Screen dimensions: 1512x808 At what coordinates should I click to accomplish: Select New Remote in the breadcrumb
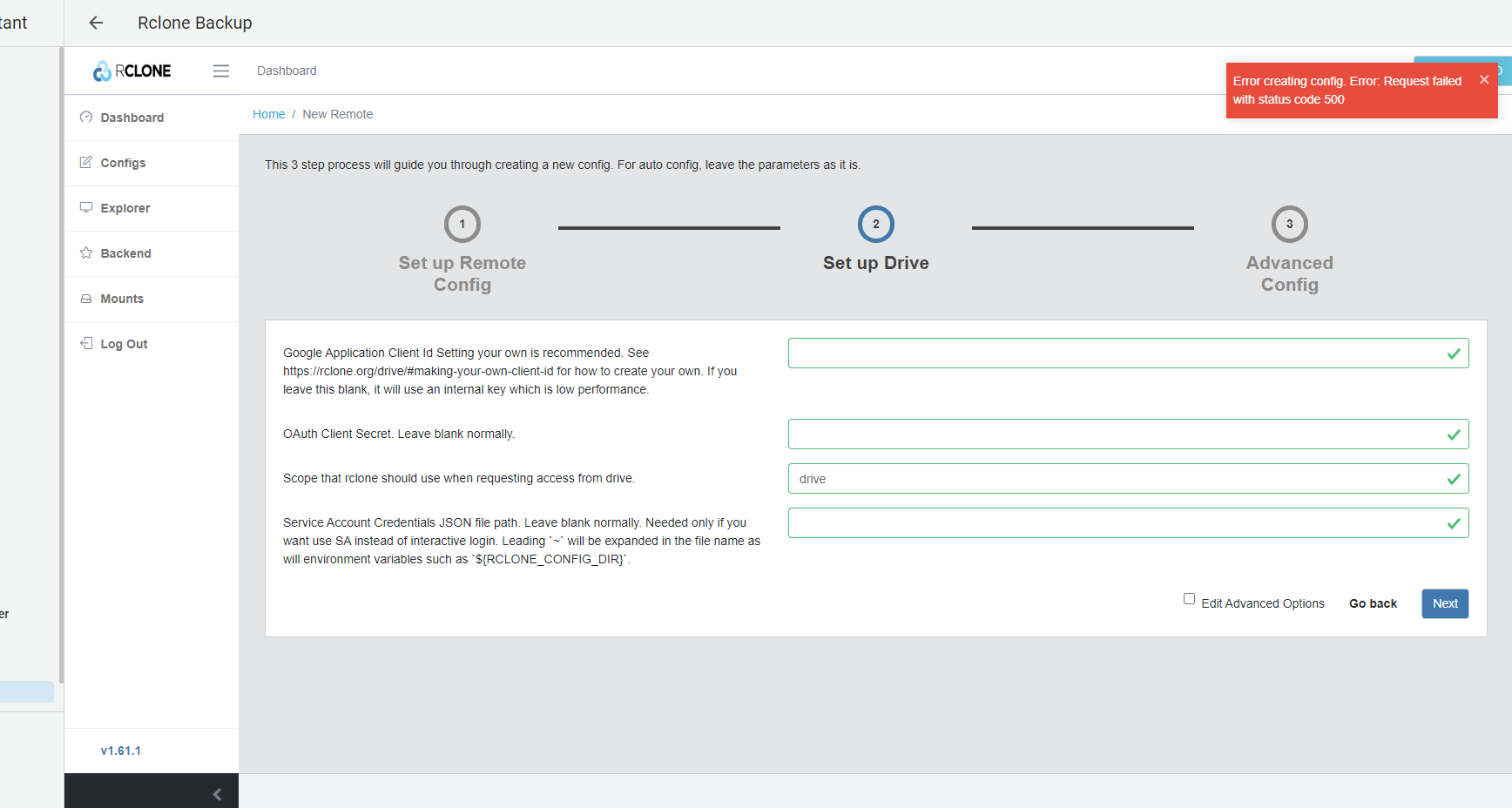click(x=338, y=114)
